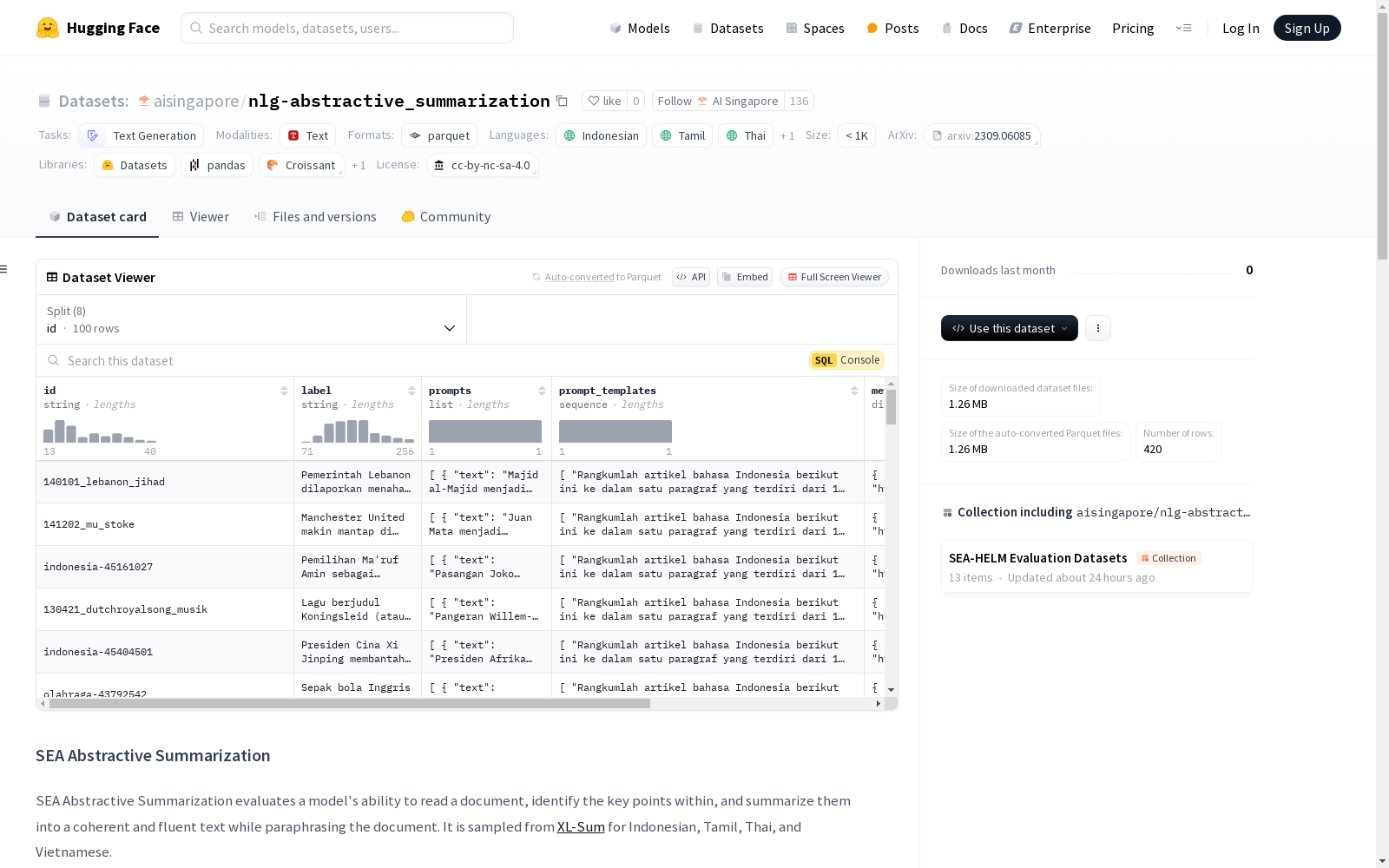Click the dataset table horizontal scrollbar
The height and width of the screenshot is (868, 1389).
[x=350, y=703]
